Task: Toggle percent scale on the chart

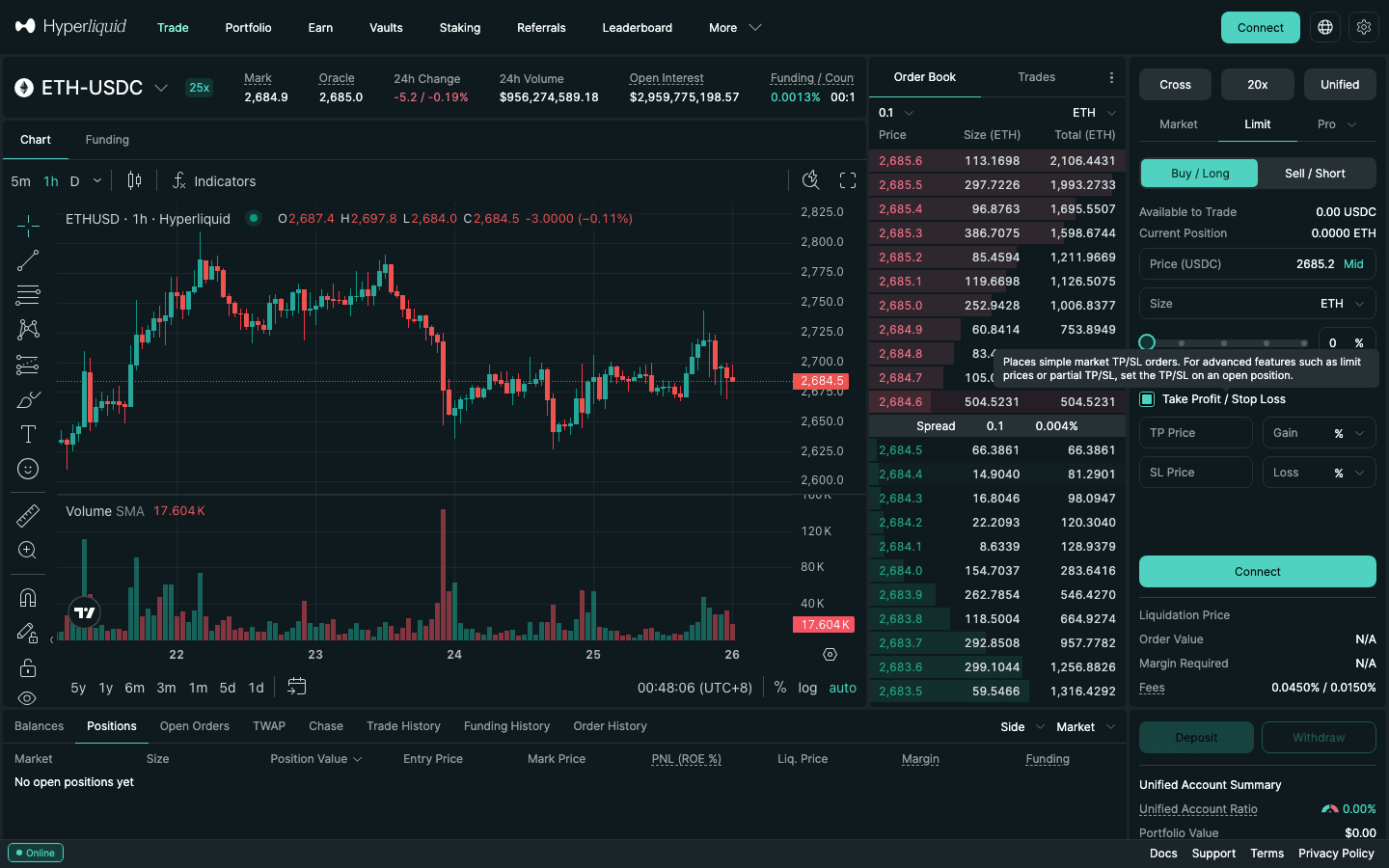Action: click(x=780, y=688)
